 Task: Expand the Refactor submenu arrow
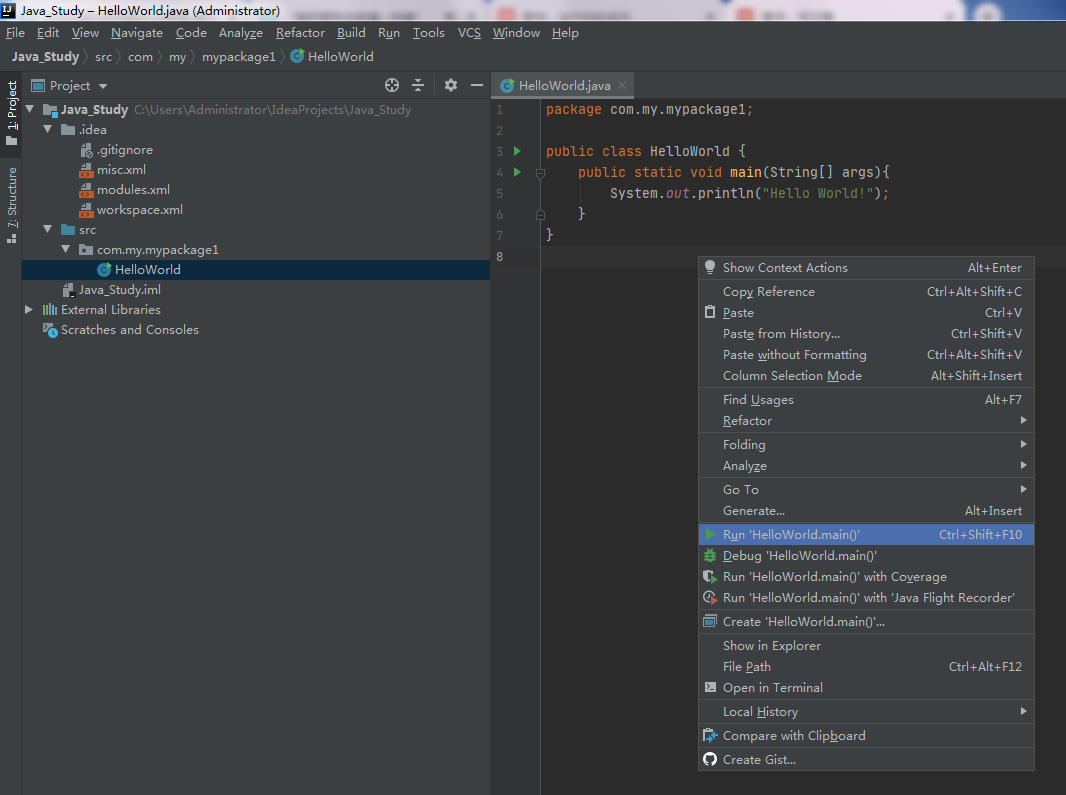(x=1023, y=420)
